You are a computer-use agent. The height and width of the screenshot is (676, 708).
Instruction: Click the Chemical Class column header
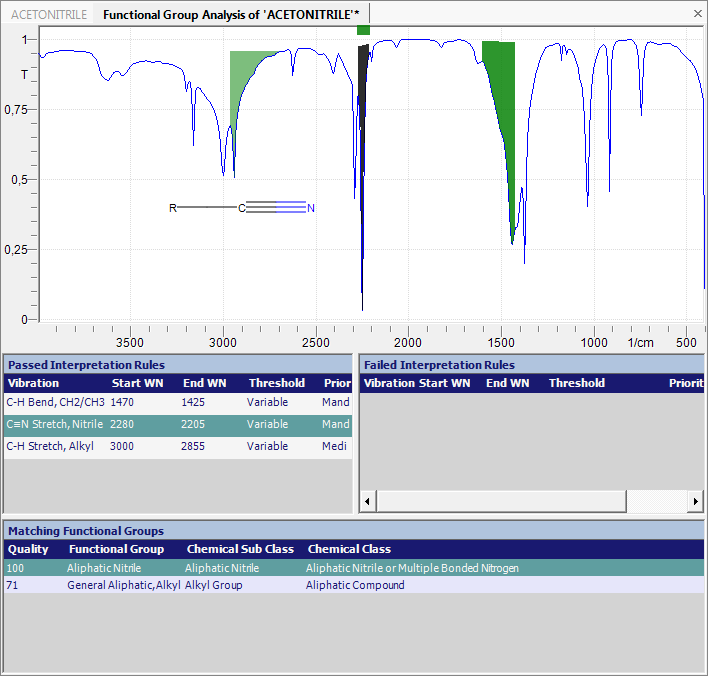pyautogui.click(x=349, y=549)
